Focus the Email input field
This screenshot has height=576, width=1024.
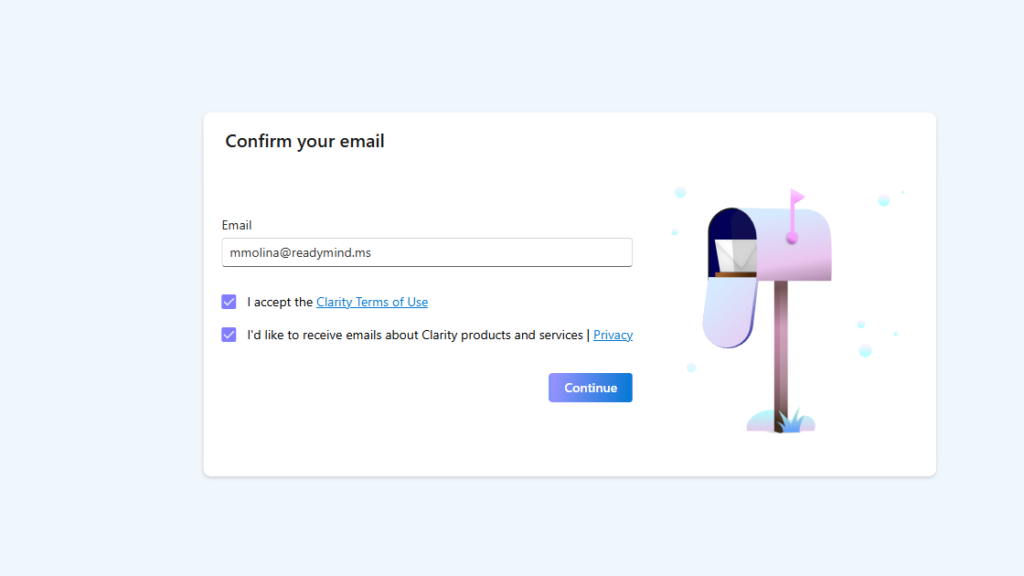[x=427, y=252]
